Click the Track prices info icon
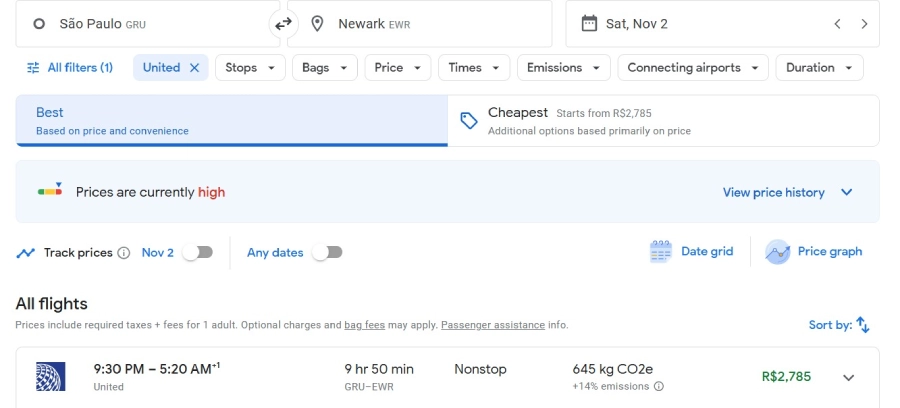The image size is (900, 408). point(124,253)
